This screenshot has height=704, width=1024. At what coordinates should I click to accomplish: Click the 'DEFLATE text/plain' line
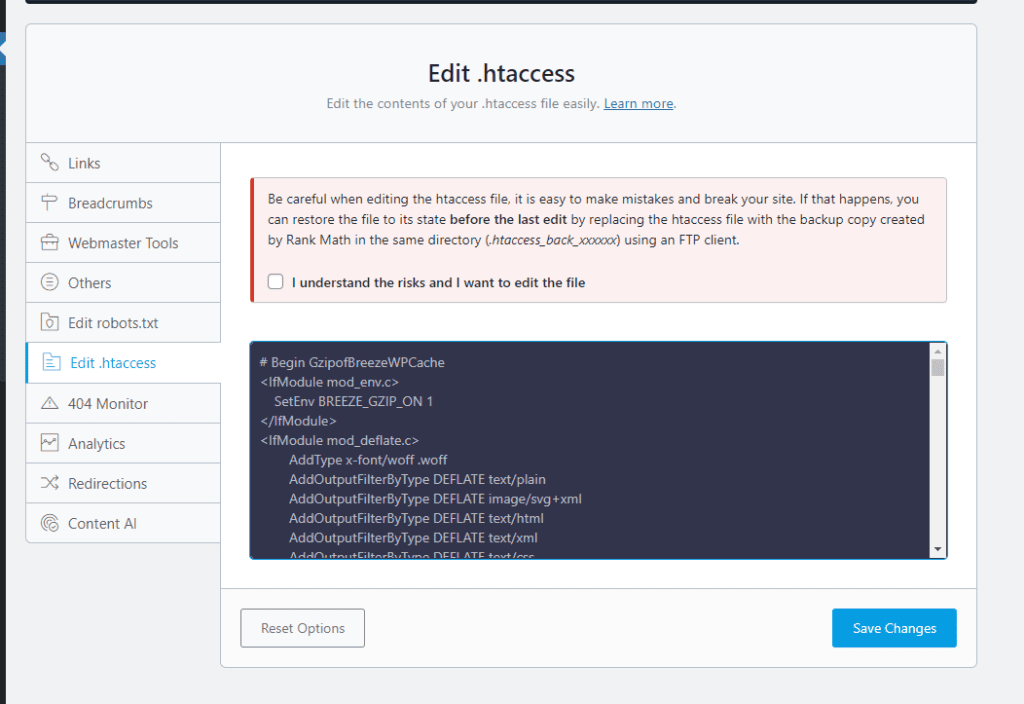(417, 479)
